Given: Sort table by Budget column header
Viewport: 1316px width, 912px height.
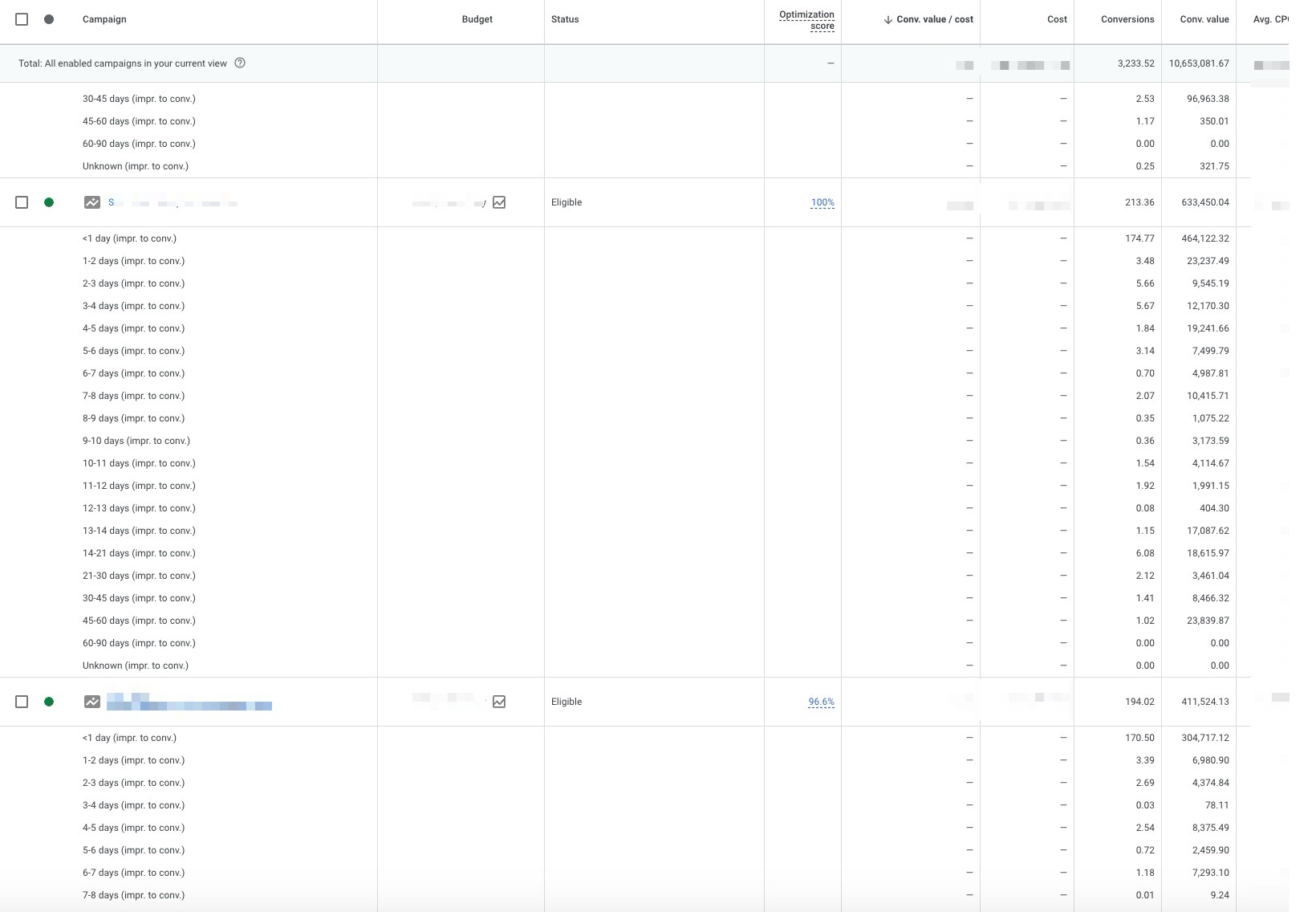Looking at the screenshot, I should tap(477, 19).
